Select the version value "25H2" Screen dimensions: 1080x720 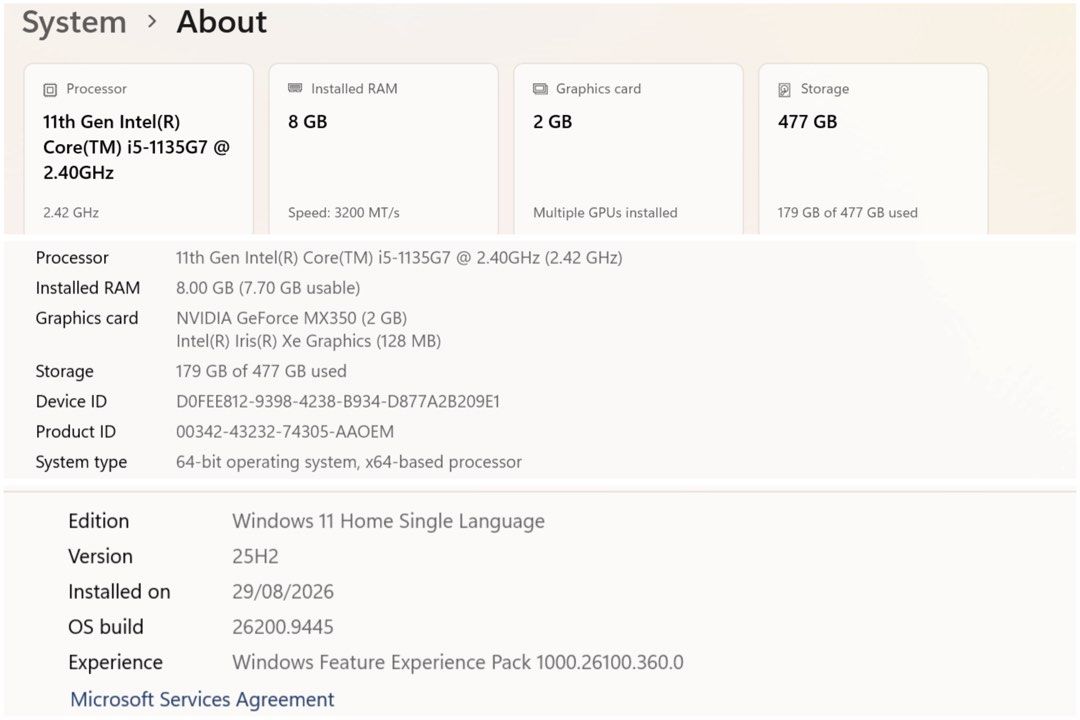point(256,556)
